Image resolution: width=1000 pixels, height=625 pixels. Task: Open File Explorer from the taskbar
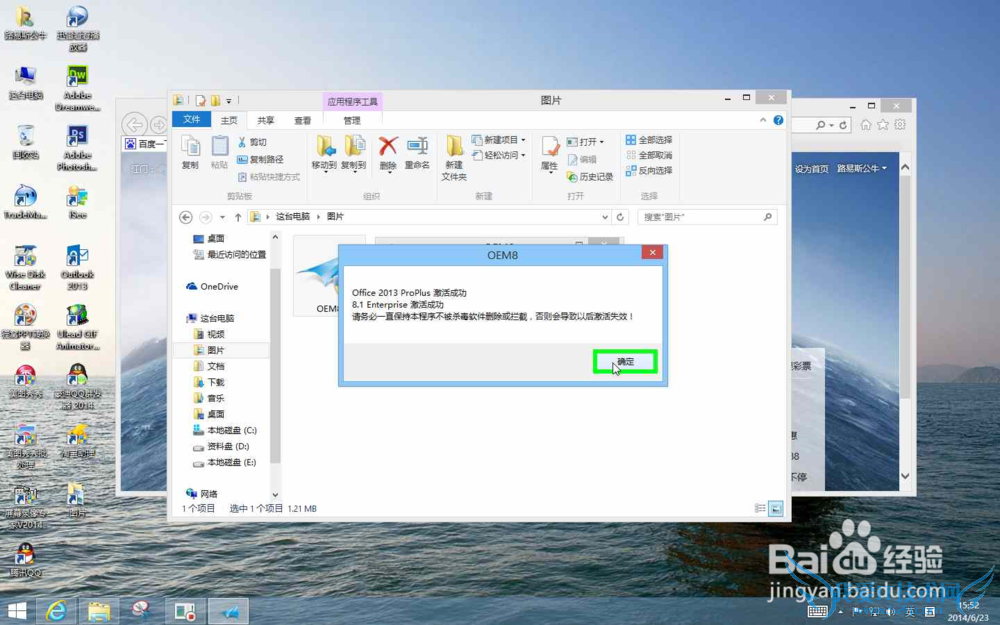pos(99,611)
